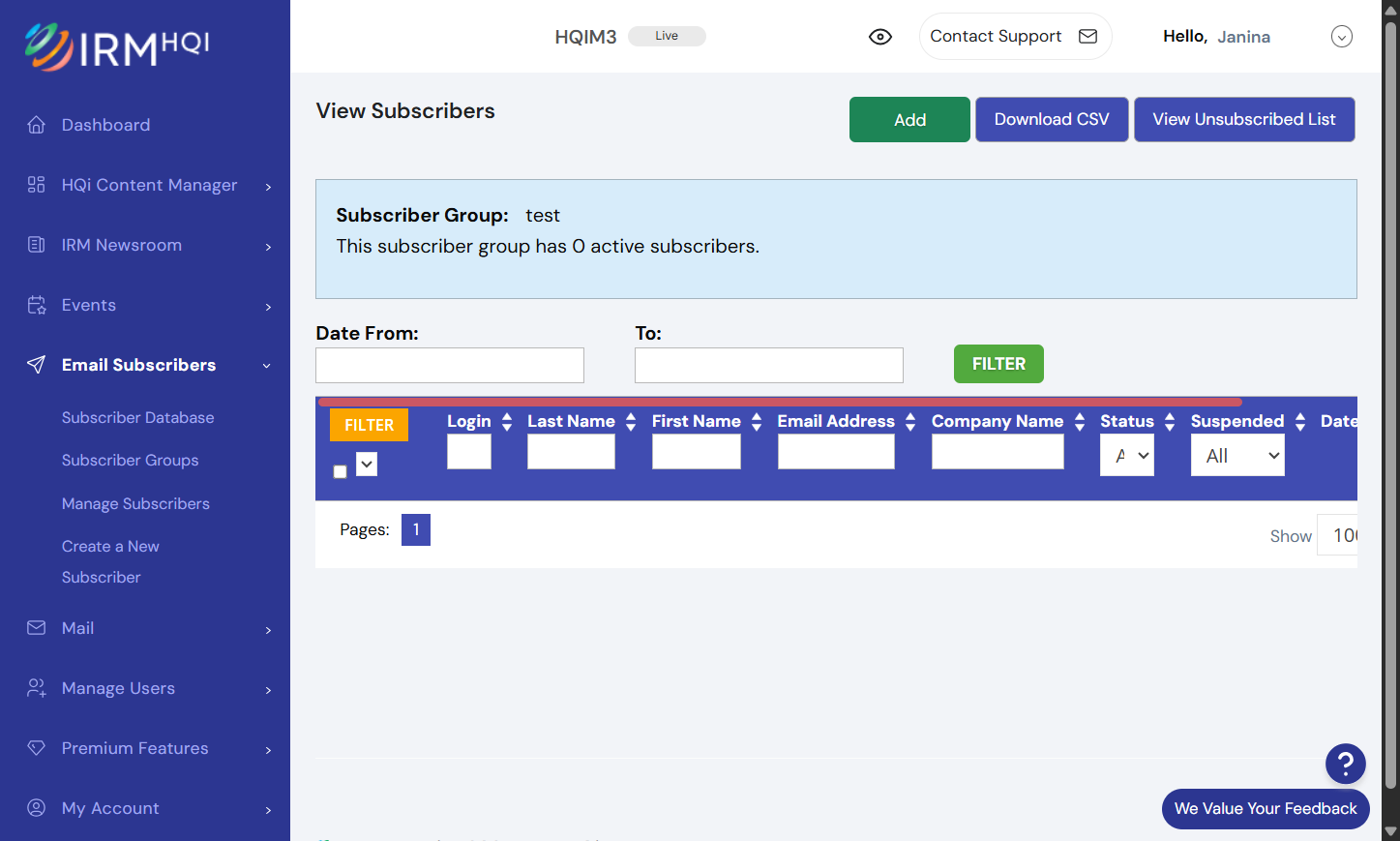Click the Email Address filter field

[x=836, y=452]
